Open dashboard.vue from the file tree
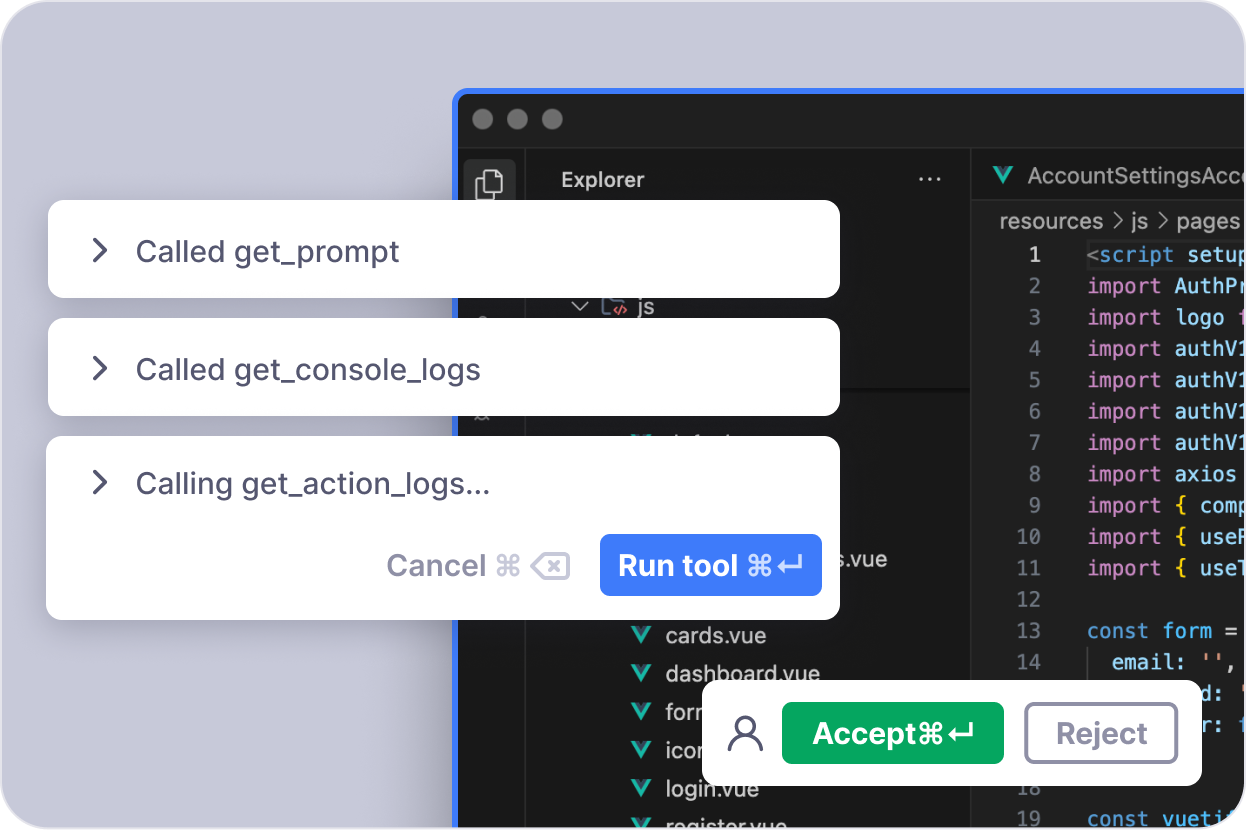The height and width of the screenshot is (830, 1246). tap(742, 673)
